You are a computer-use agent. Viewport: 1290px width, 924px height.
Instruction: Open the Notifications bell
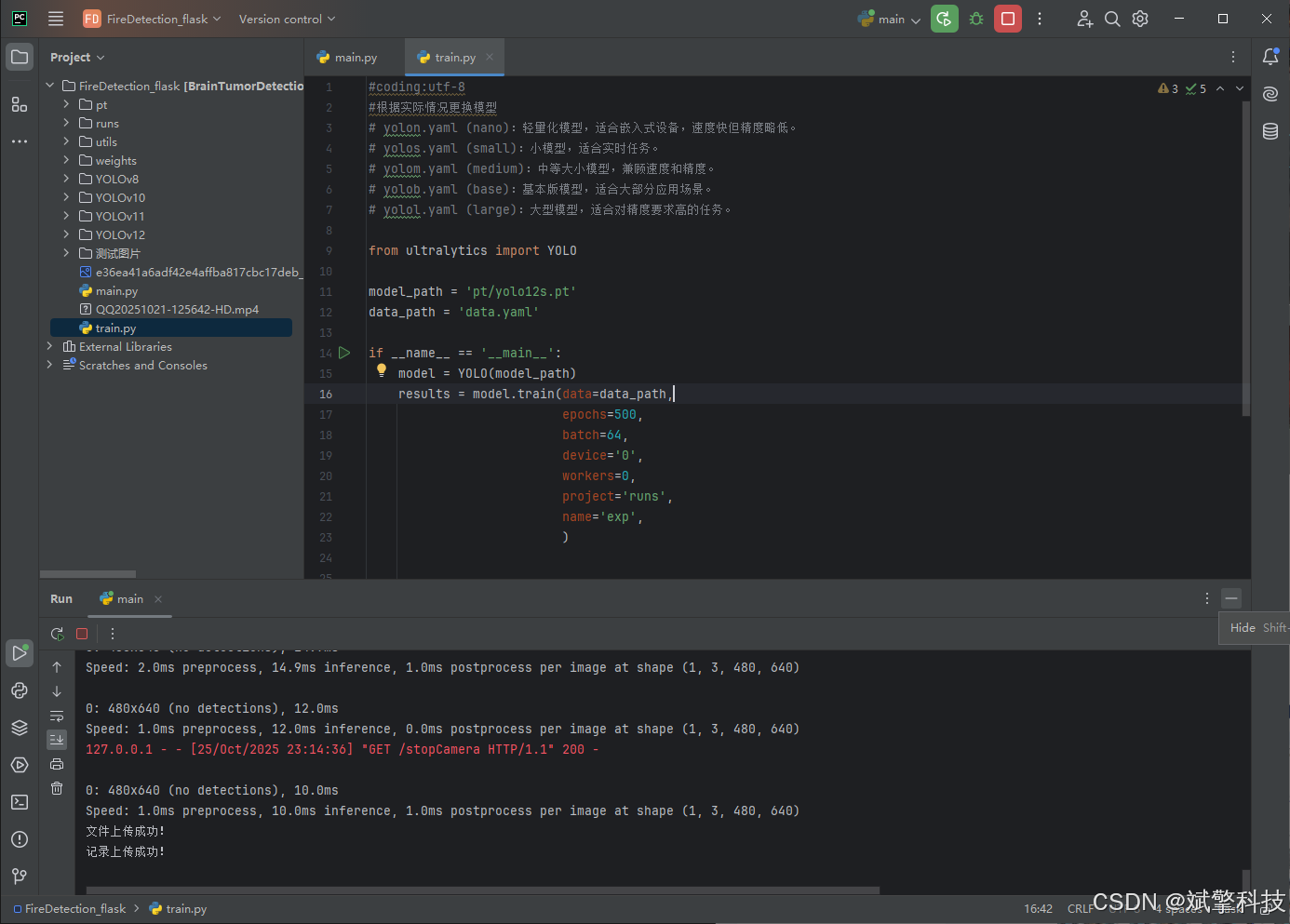tap(1270, 58)
